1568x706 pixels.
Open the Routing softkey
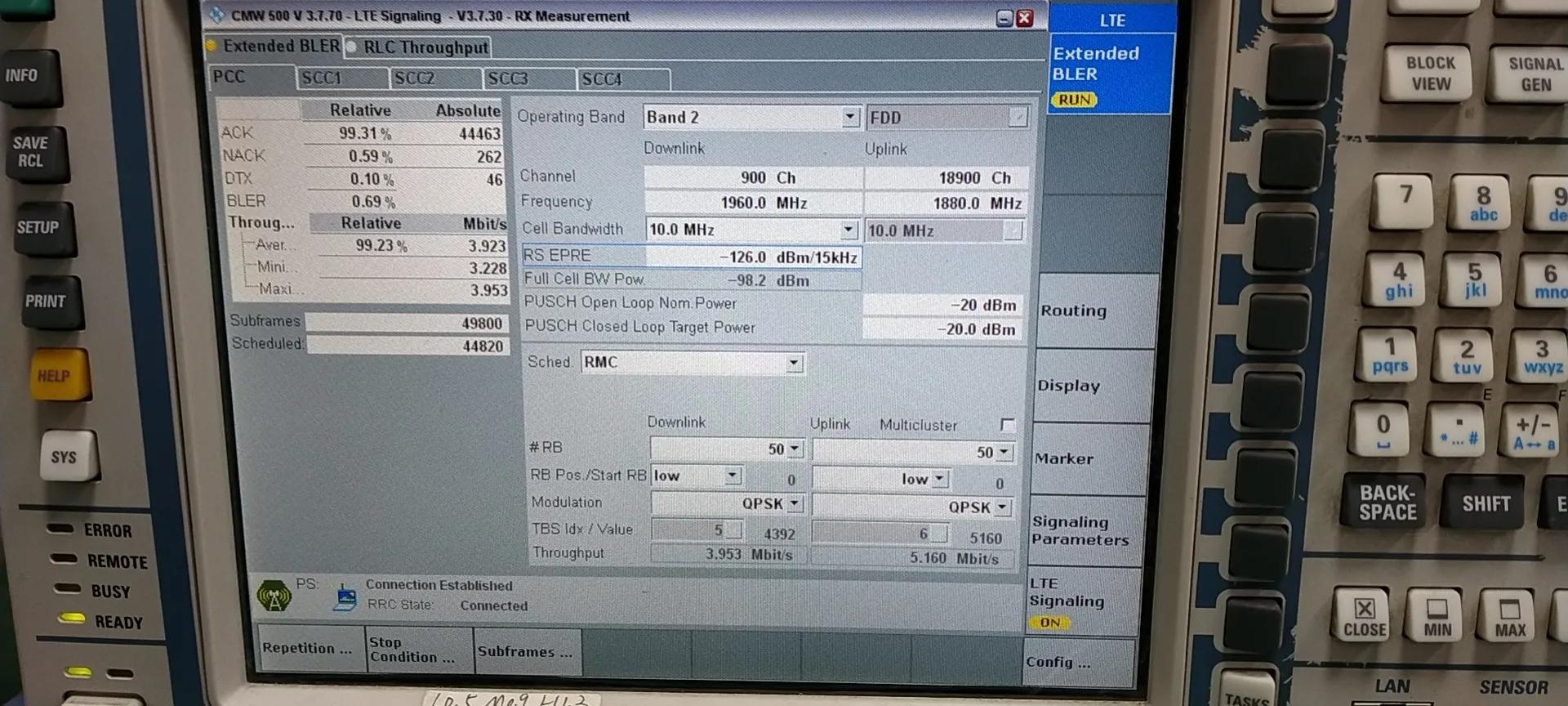pos(1098,311)
